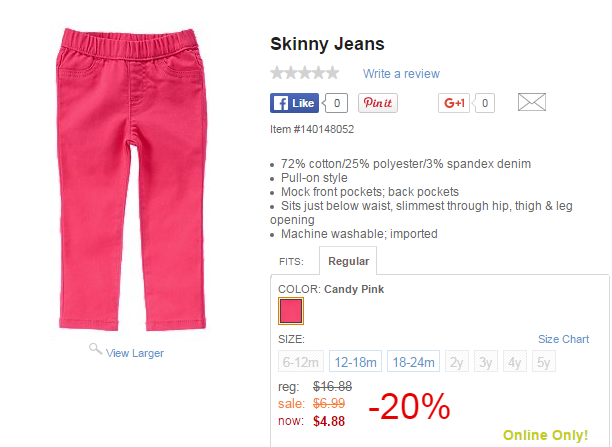Switch to the Regular fit tab
Image resolution: width=612 pixels, height=447 pixels.
point(348,261)
